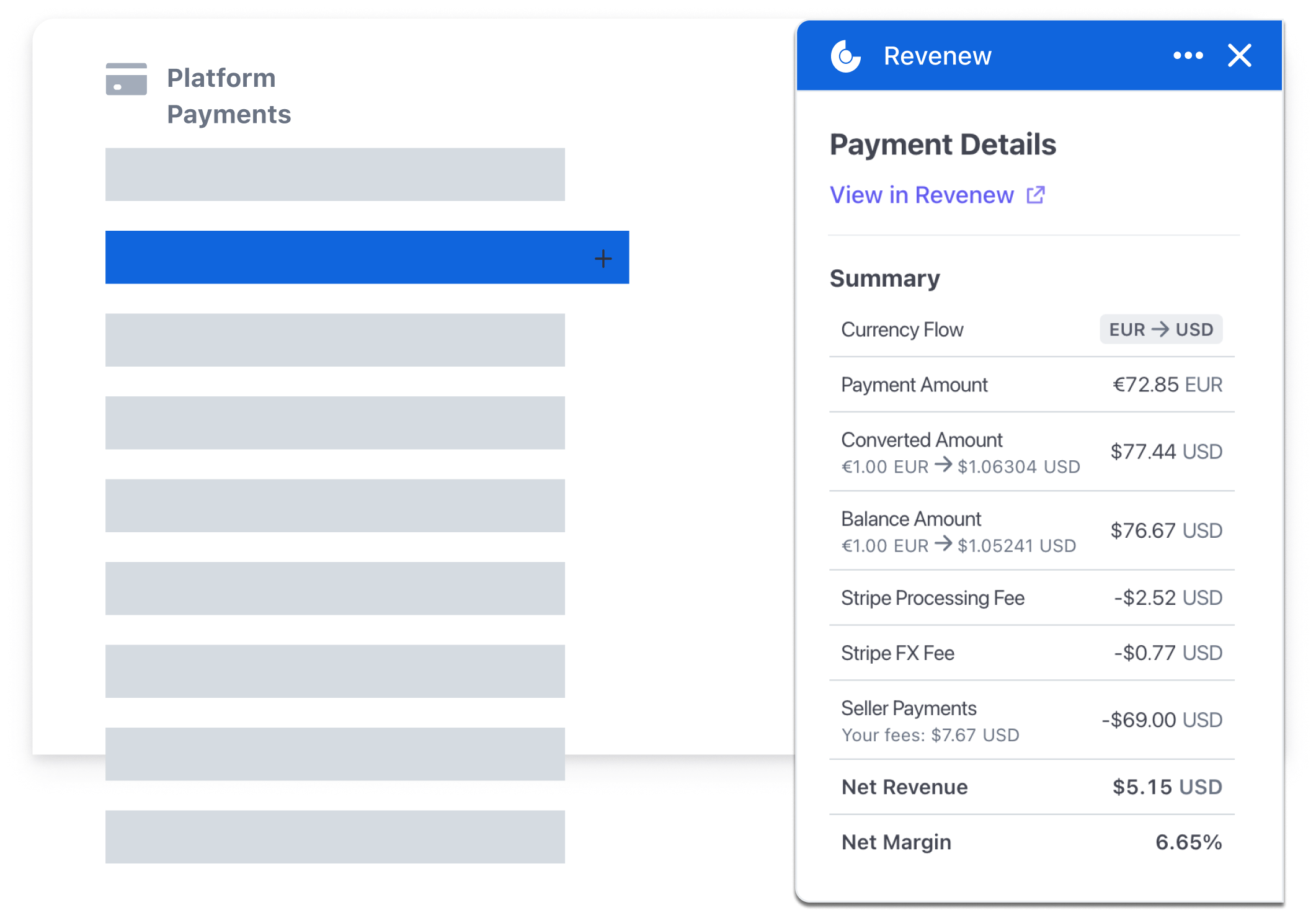
Task: Click the Net Margin percentage value
Action: coord(1186,842)
